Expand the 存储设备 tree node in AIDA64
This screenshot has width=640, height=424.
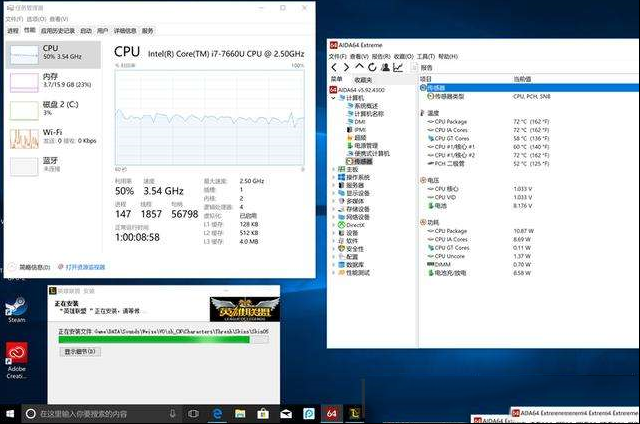click(x=333, y=209)
